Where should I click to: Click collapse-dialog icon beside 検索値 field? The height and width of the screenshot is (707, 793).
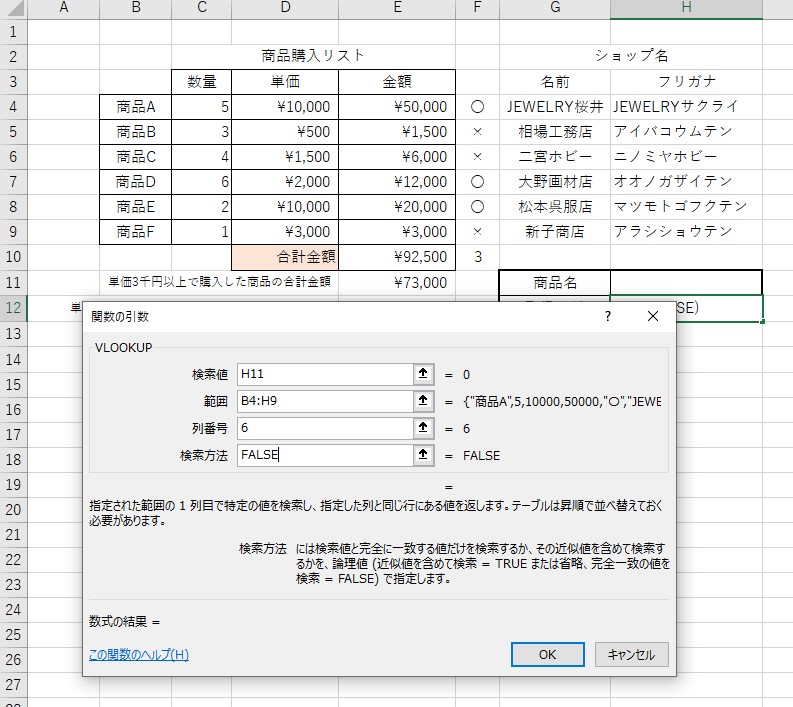[x=424, y=374]
